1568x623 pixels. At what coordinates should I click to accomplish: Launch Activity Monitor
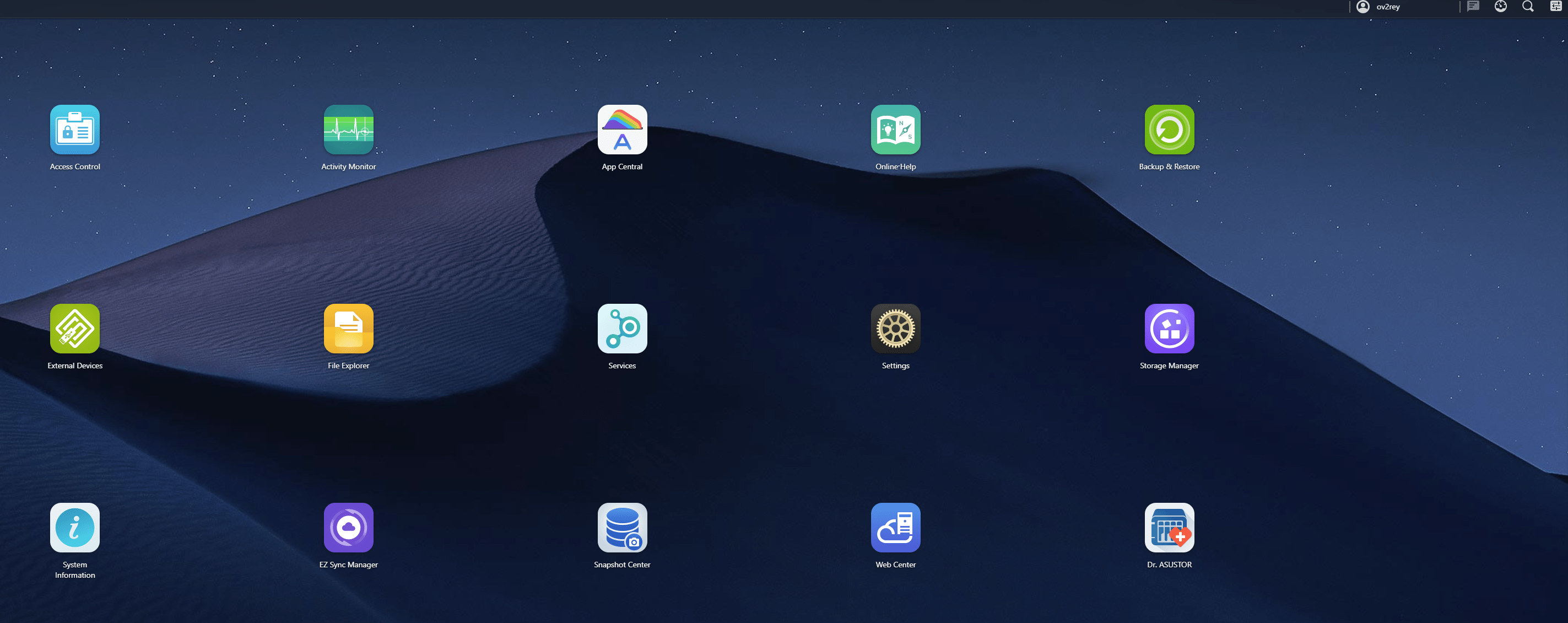348,130
